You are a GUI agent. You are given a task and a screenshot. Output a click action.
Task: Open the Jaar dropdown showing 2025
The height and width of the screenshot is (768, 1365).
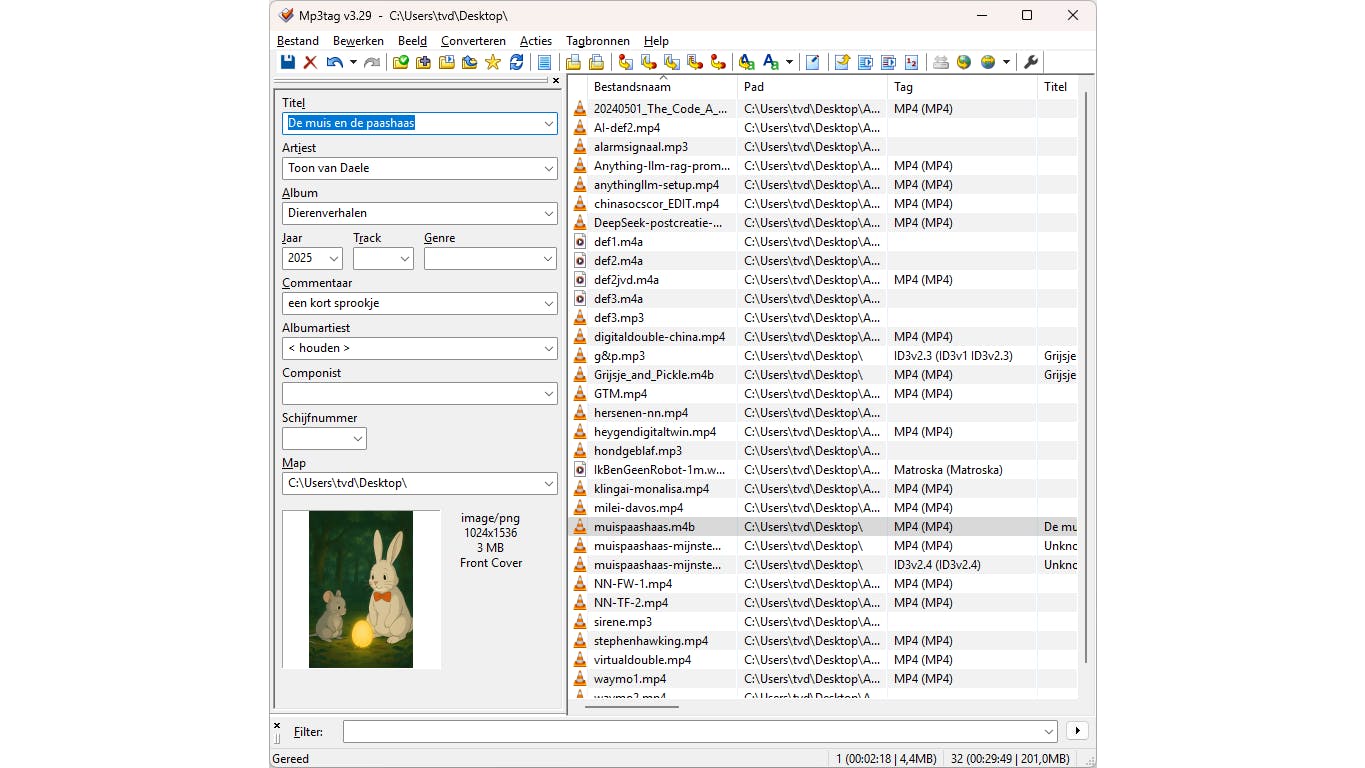coord(333,258)
